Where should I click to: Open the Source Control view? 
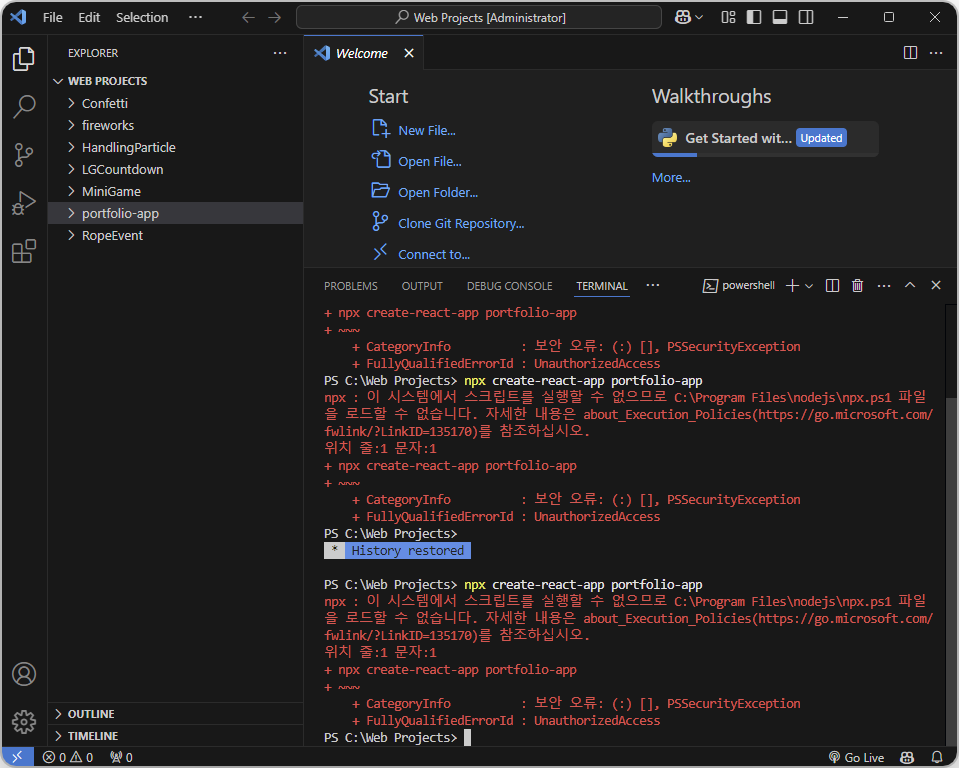click(24, 155)
